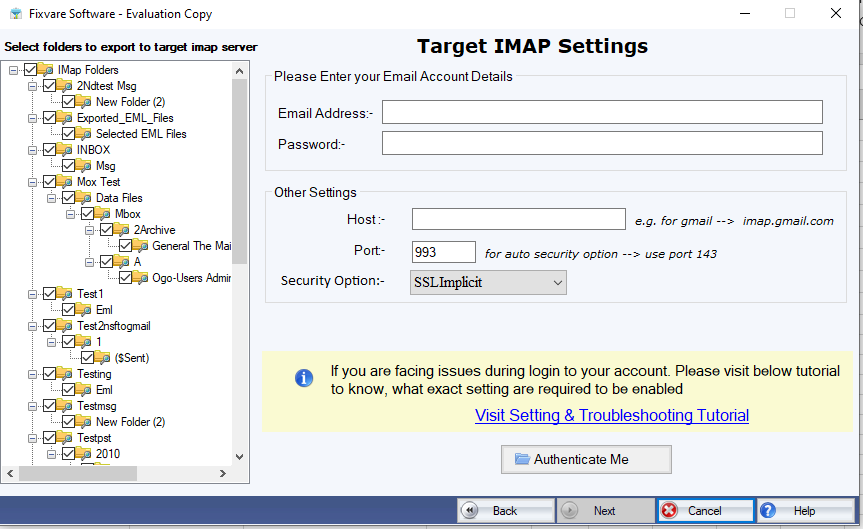Screen dimensions: 863x529
Task: Click the folder tree horizontal scrollbar thumb
Action: click(x=78, y=473)
